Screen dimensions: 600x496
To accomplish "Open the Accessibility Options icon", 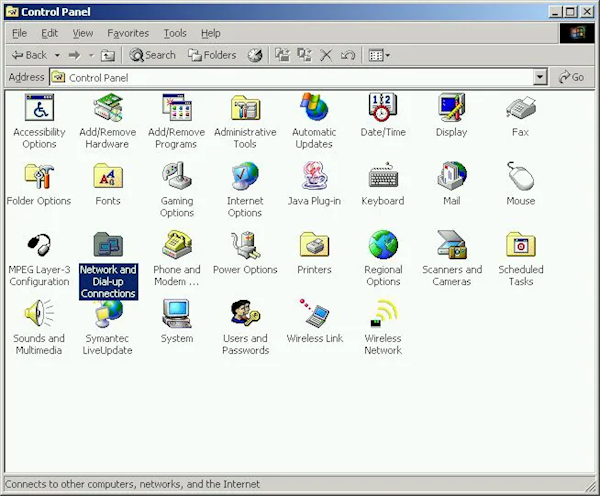I will pos(39,108).
